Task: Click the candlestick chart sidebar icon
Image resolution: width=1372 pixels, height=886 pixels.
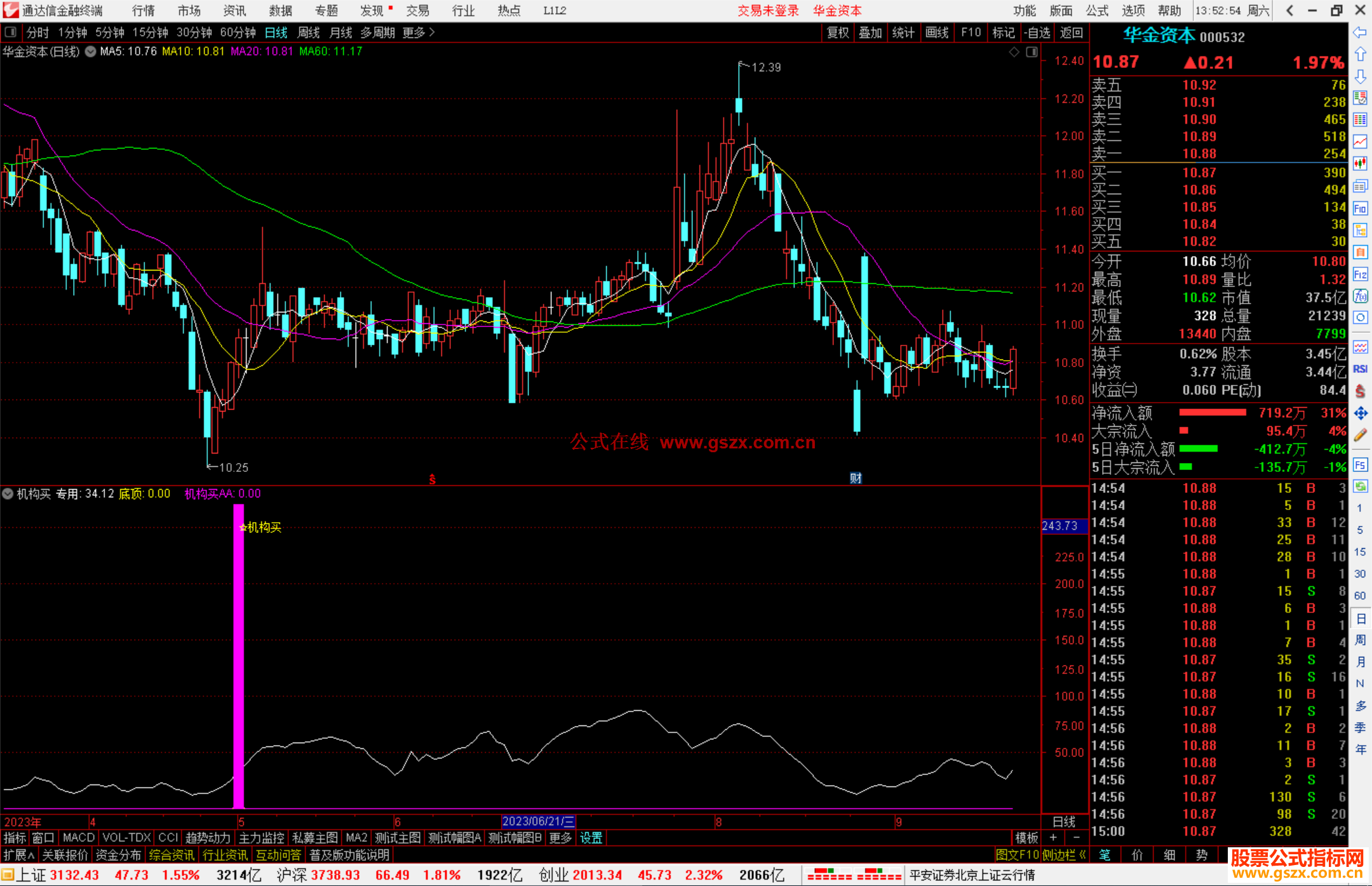Action: click(1360, 164)
